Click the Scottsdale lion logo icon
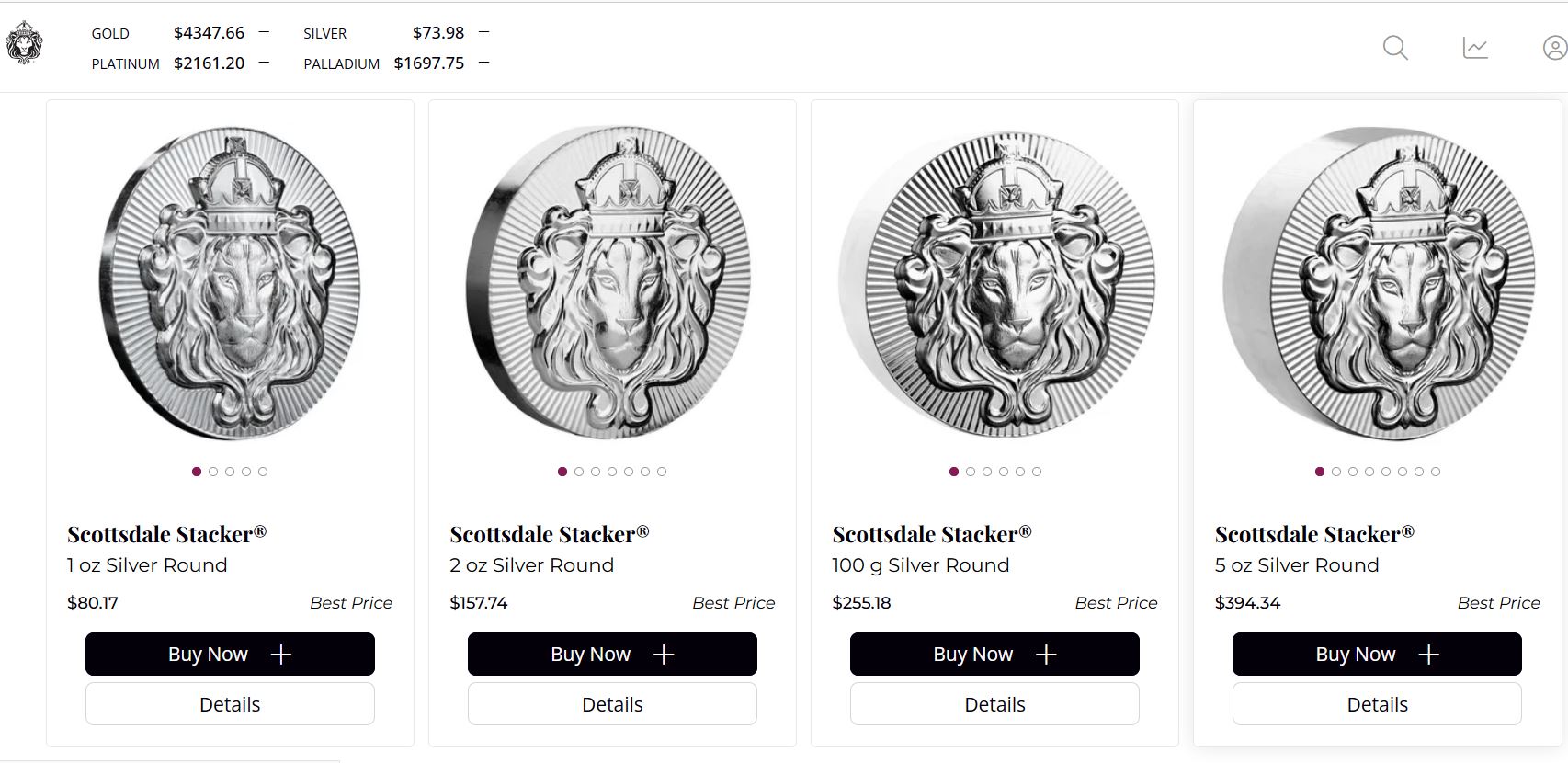 [x=24, y=43]
